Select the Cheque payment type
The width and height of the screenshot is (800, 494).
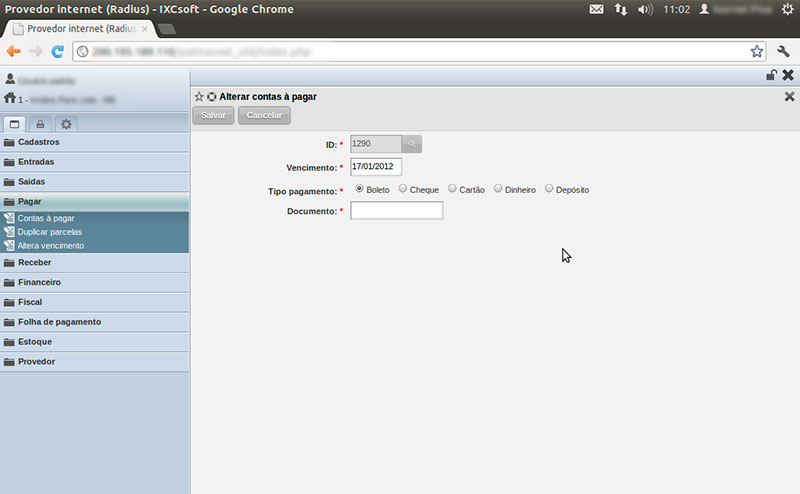pos(403,189)
